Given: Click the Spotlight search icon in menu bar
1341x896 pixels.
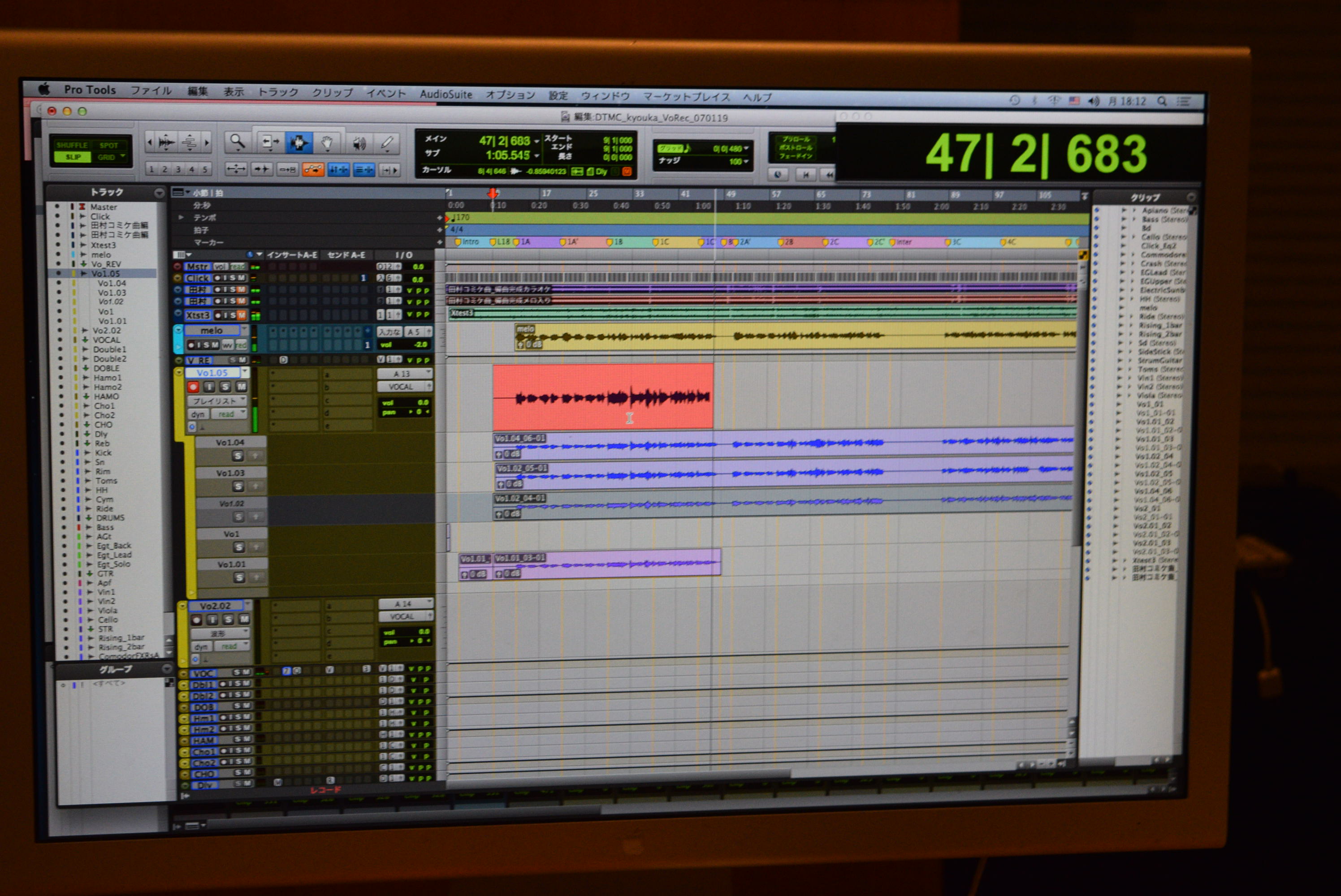Looking at the screenshot, I should [1162, 101].
